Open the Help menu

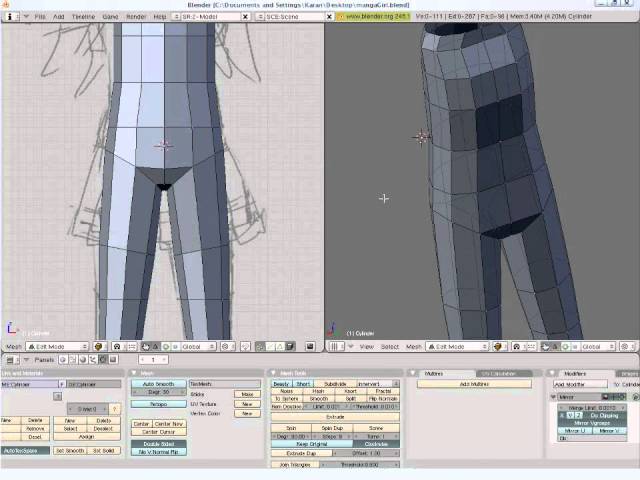pos(160,16)
